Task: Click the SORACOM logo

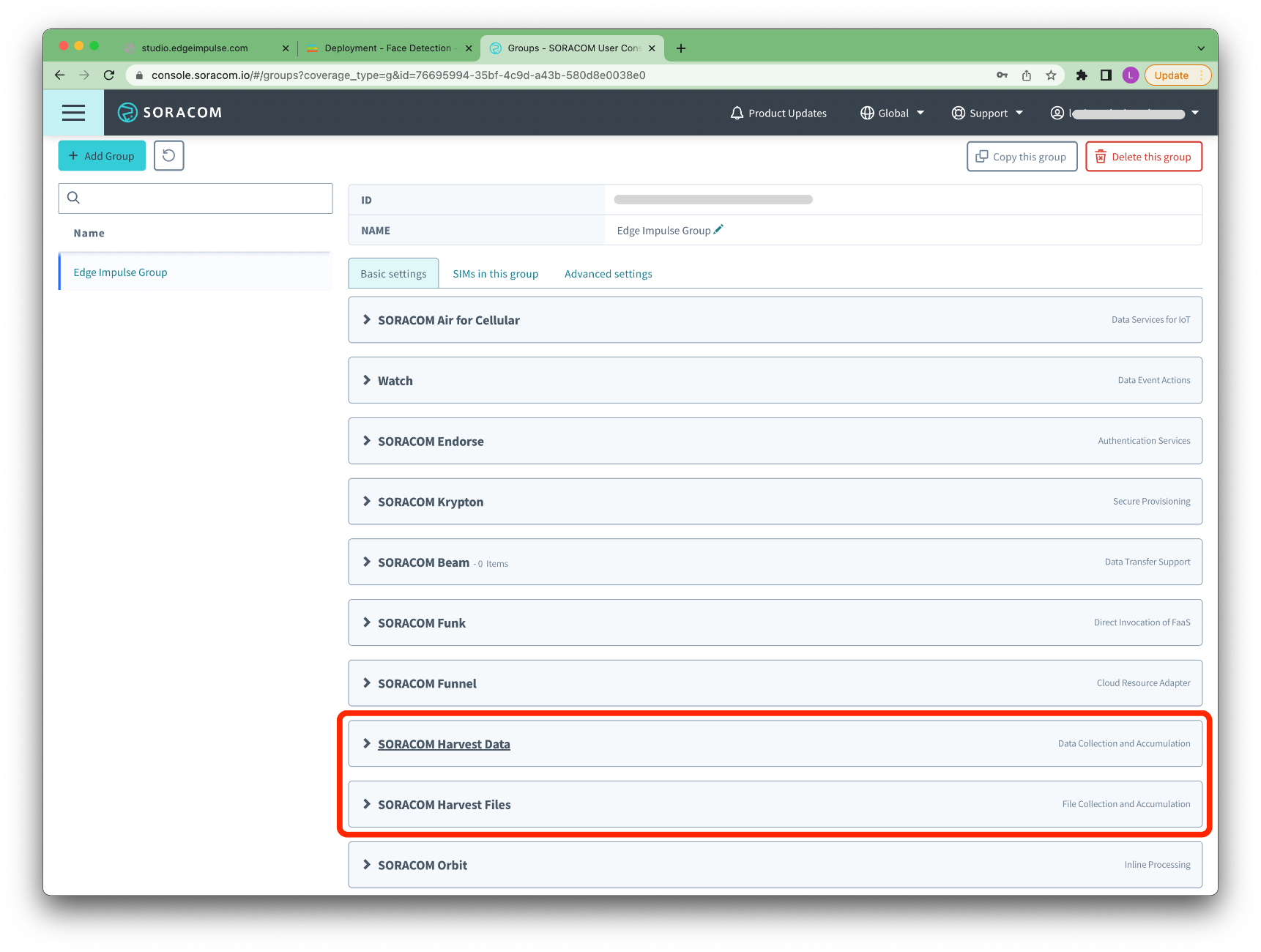Action: (170, 113)
